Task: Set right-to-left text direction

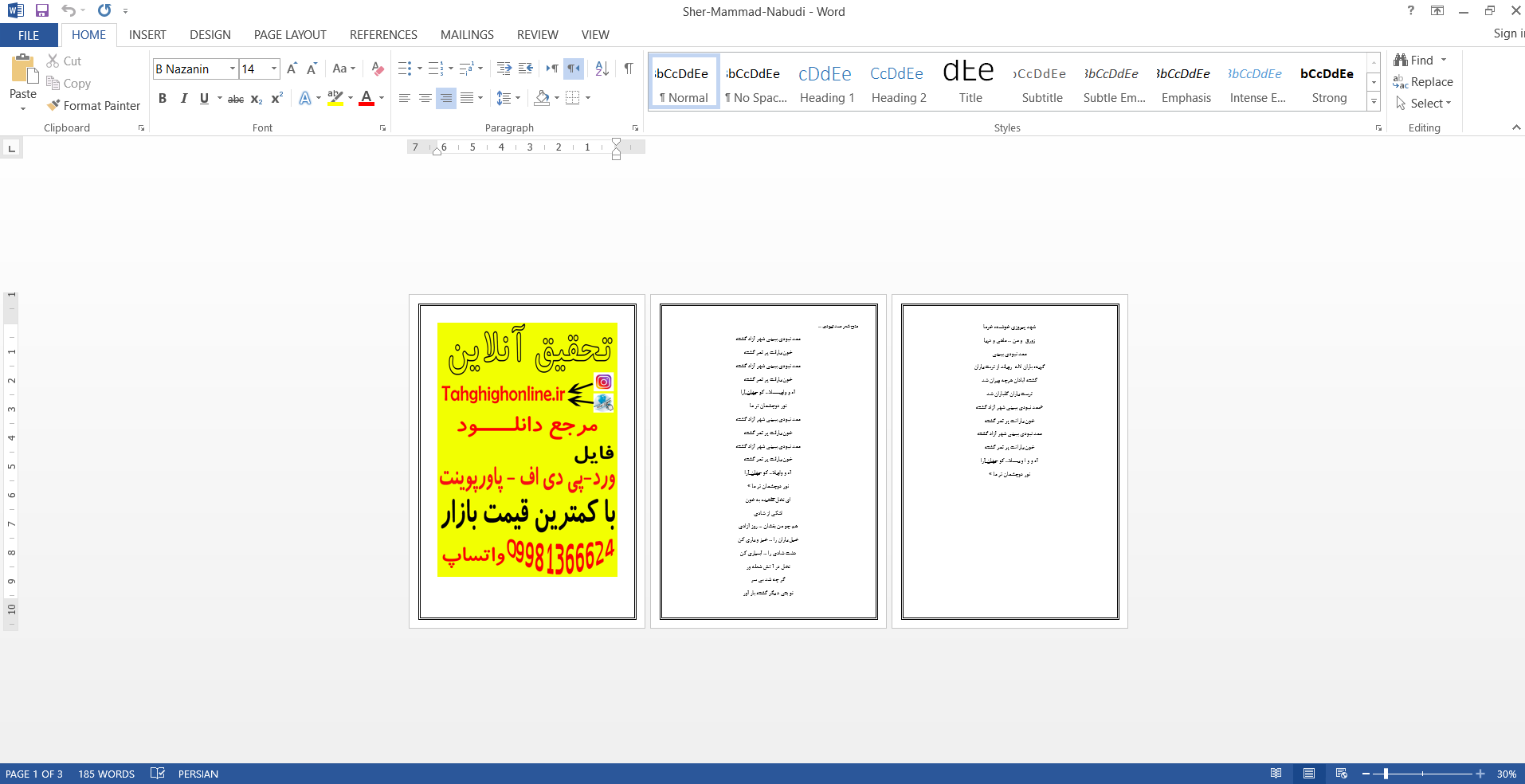Action: click(574, 69)
